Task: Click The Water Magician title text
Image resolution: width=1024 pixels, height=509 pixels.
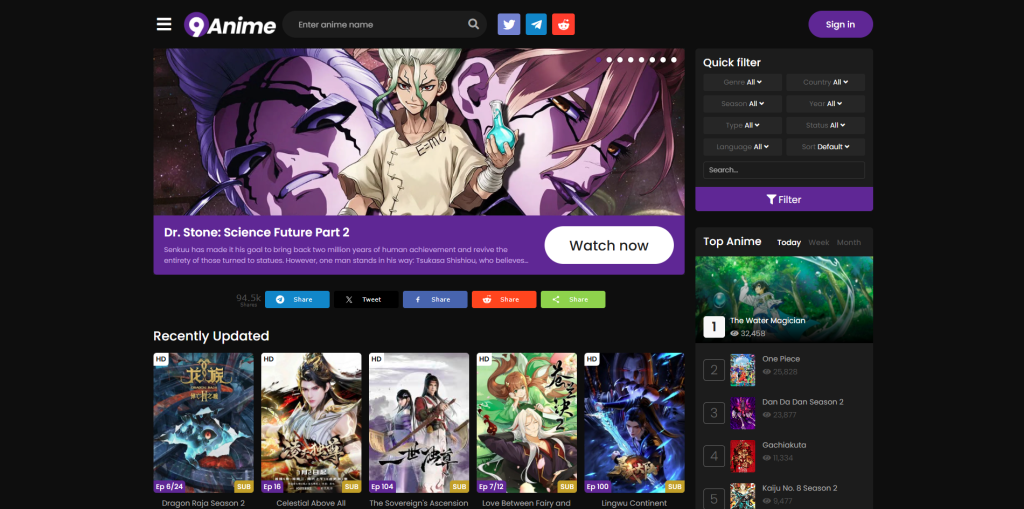Action: (767, 321)
